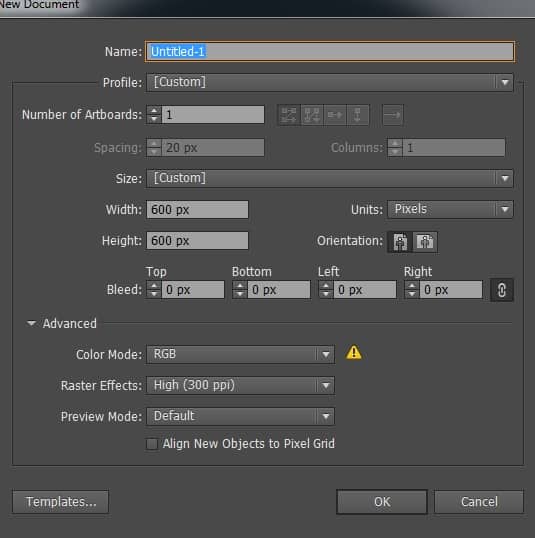Collapse the Advanced section

pyautogui.click(x=32, y=323)
